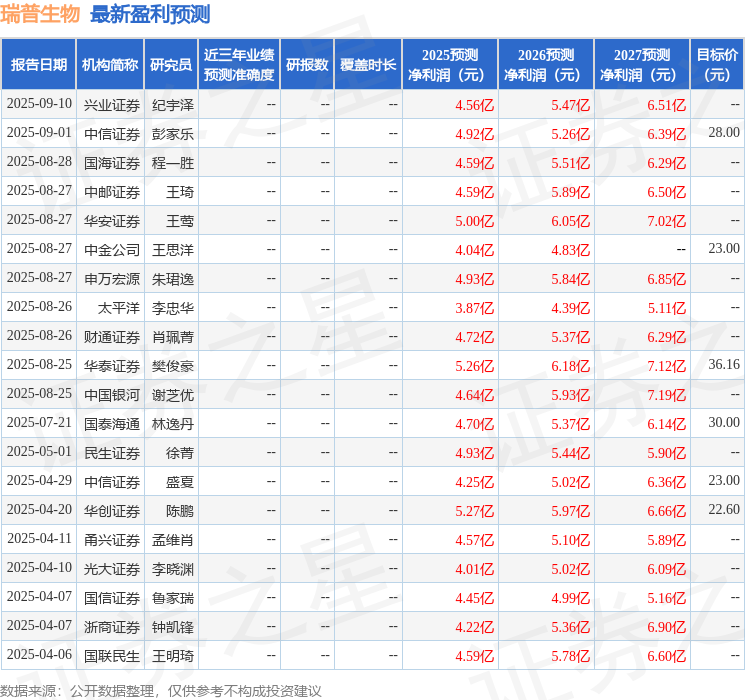
Task: Click 2026 forecast 5.89亿 for 中邮证券
Action: [x=571, y=192]
